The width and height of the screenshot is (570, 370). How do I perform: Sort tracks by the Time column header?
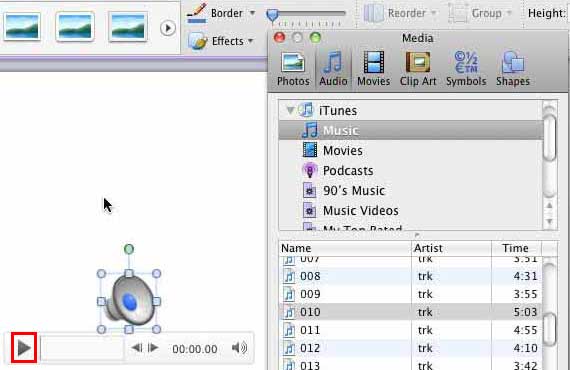point(516,248)
